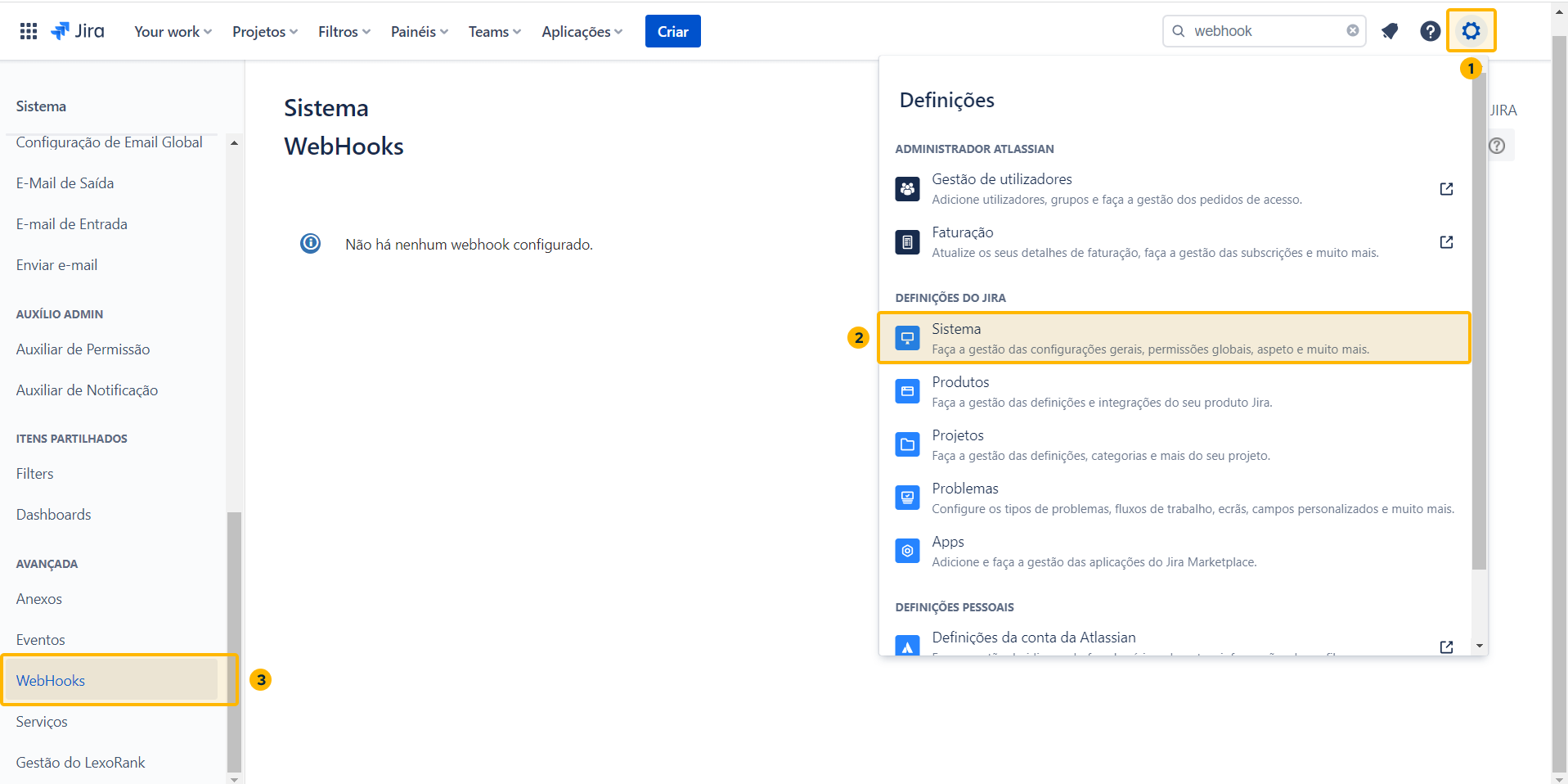Screen dimensions: 1568x784
Task: Open Configuração de Email Global sidebar link
Action: (x=110, y=142)
